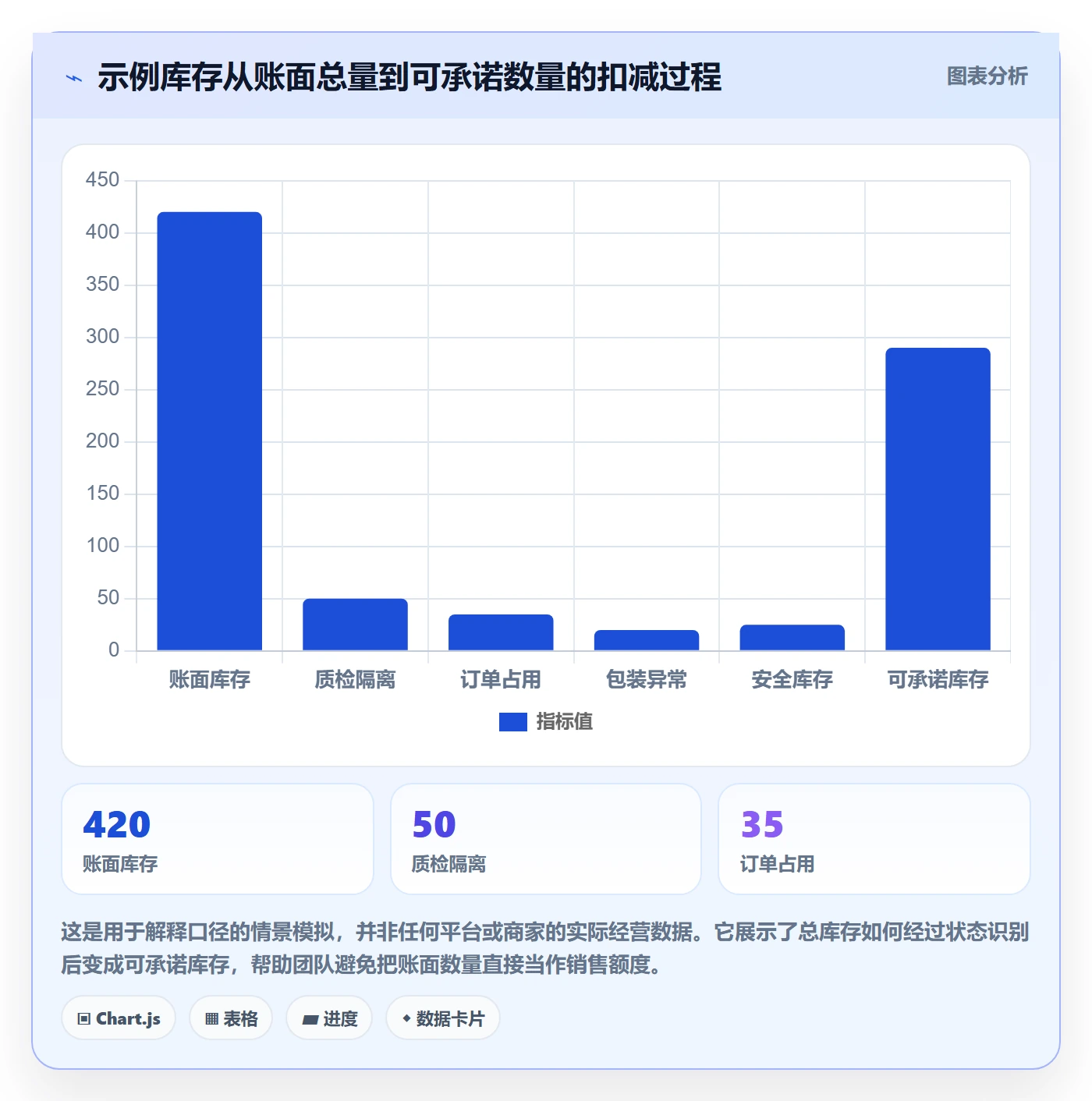This screenshot has height=1101, width=1092.
Task: Select the 安全库存 bar in chart
Action: click(792, 637)
